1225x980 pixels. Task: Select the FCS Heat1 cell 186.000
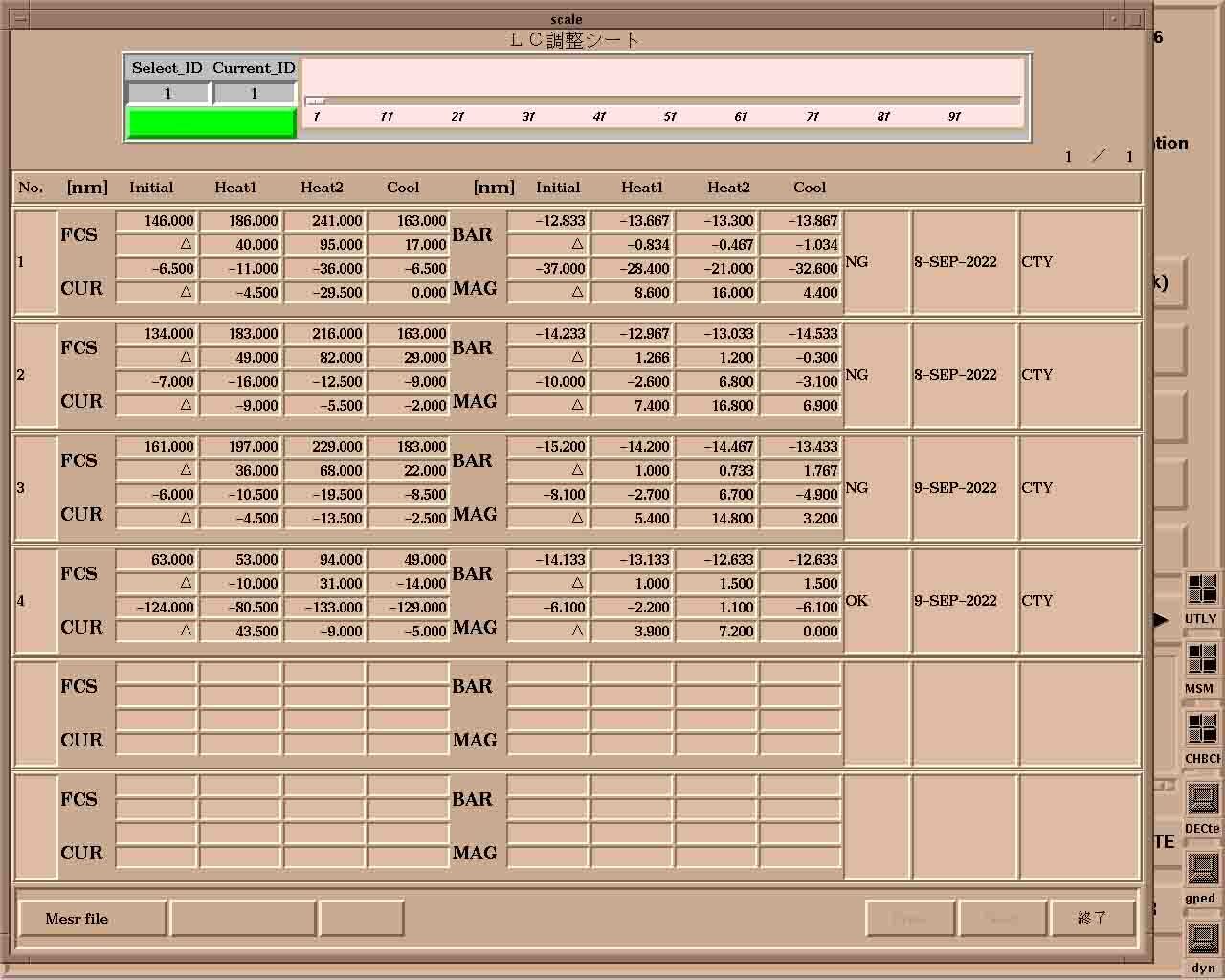240,221
